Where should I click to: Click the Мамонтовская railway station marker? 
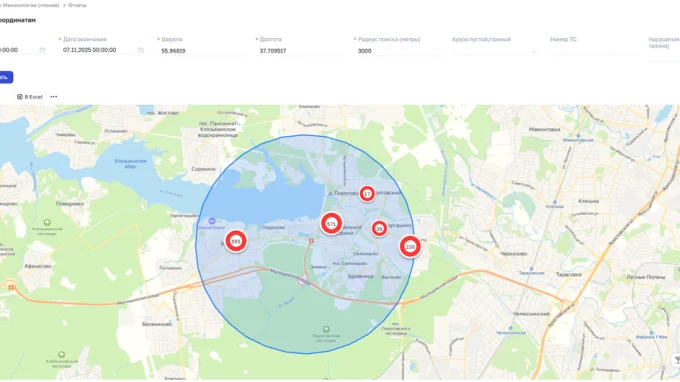(578, 136)
